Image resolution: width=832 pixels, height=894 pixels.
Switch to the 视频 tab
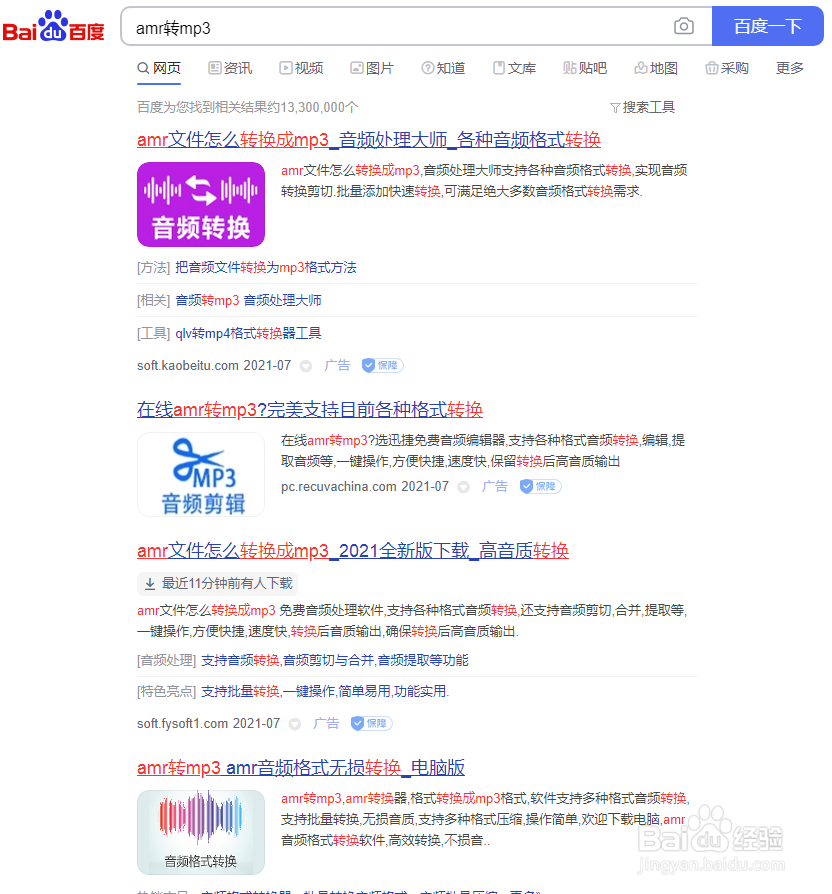(301, 68)
